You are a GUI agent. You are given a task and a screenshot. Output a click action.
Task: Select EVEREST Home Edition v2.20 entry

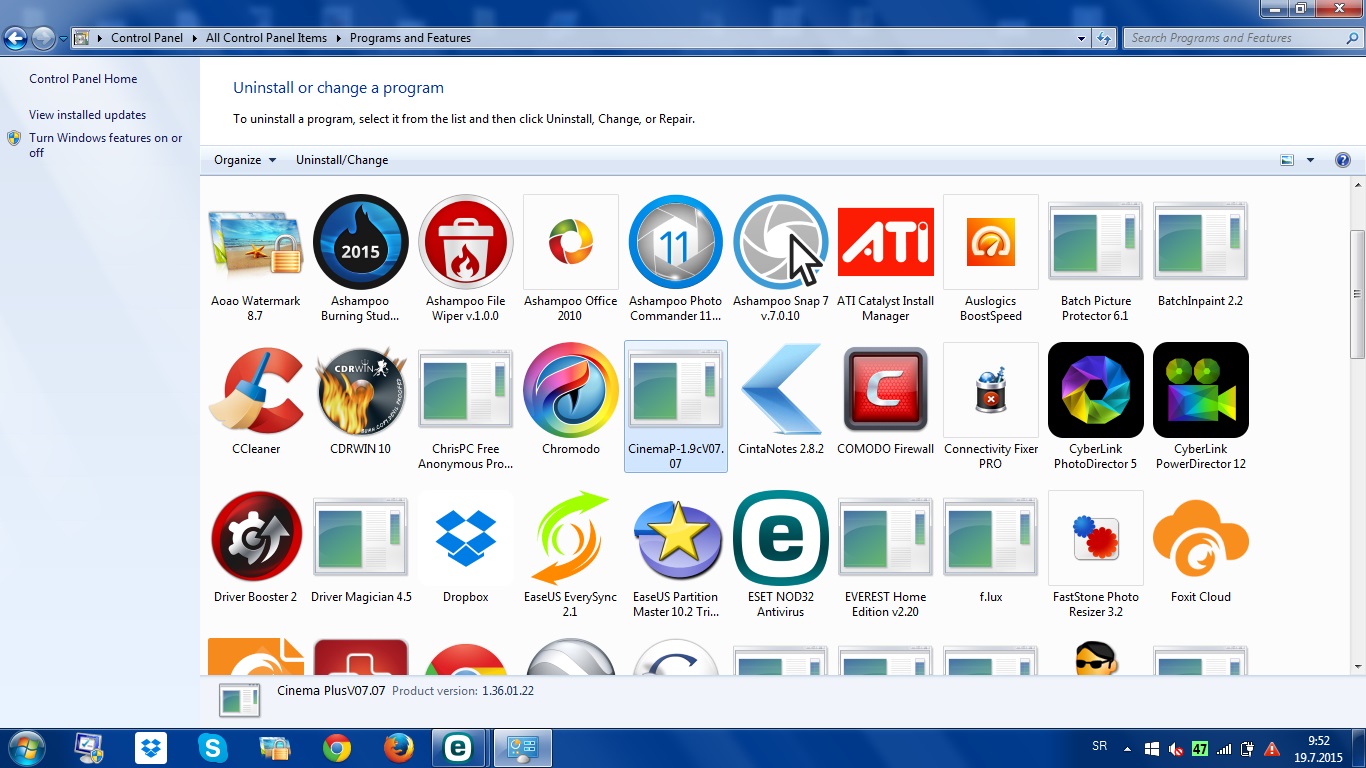(x=886, y=556)
